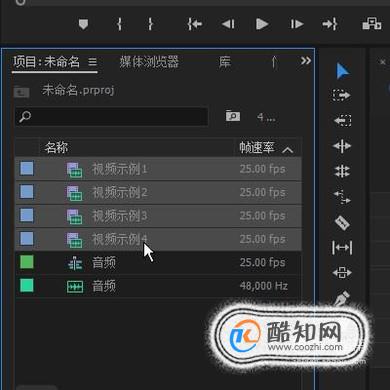This screenshot has height=390, width=390.
Task: Expand hidden panel tabs with double chevron
Action: pyautogui.click(x=306, y=61)
